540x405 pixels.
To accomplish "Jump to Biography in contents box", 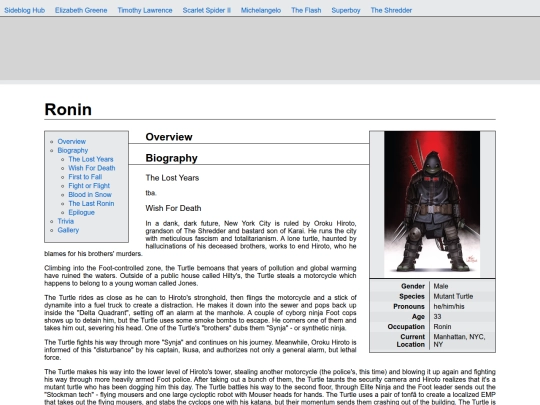I will pyautogui.click(x=73, y=150).
